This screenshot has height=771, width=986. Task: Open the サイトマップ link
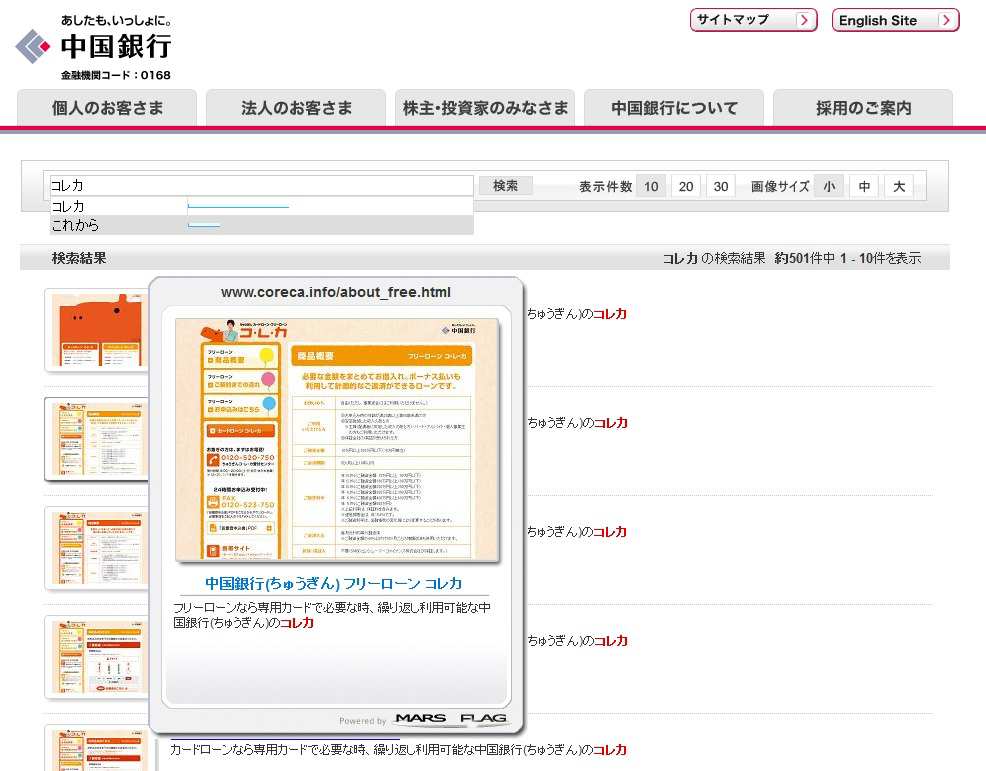tap(753, 20)
